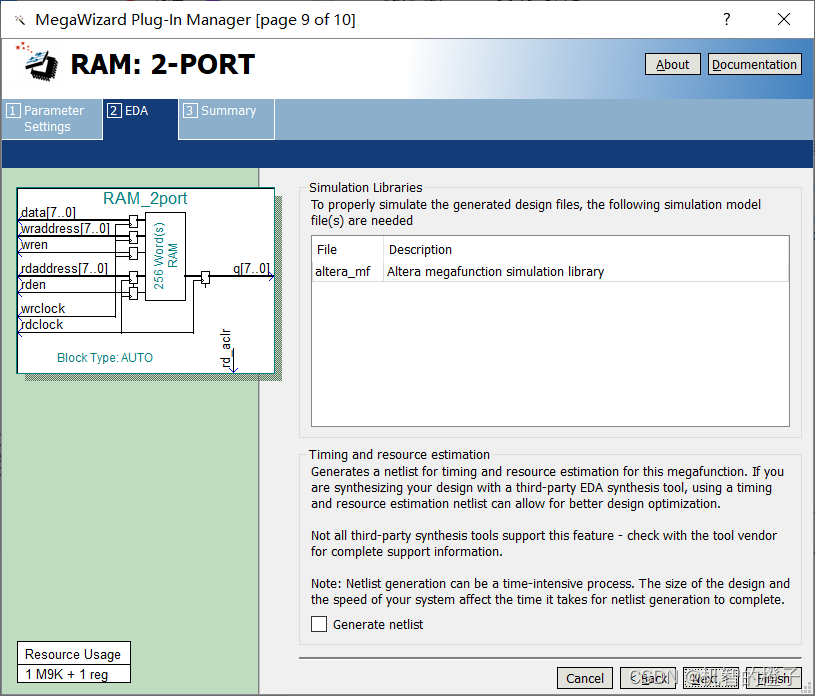Click the help question mark in title bar

(x=726, y=19)
